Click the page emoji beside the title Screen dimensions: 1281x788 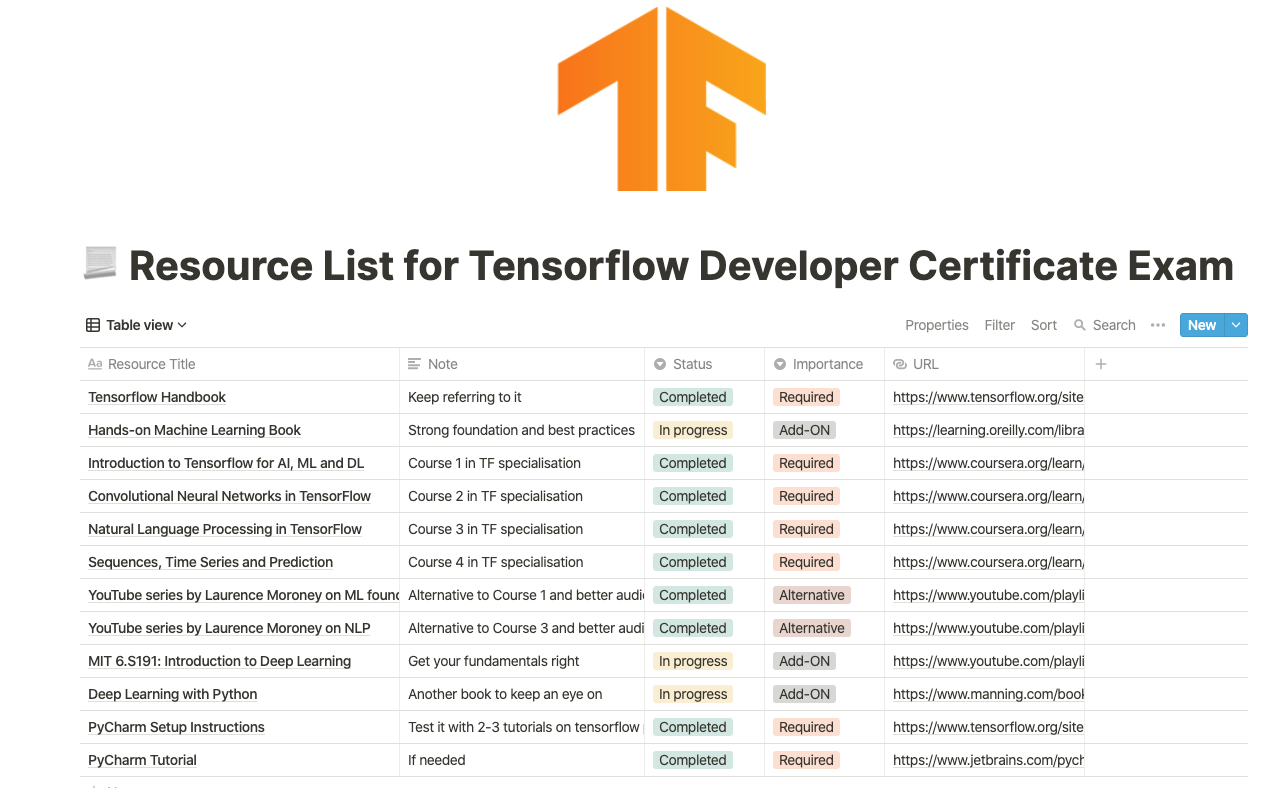(100, 264)
